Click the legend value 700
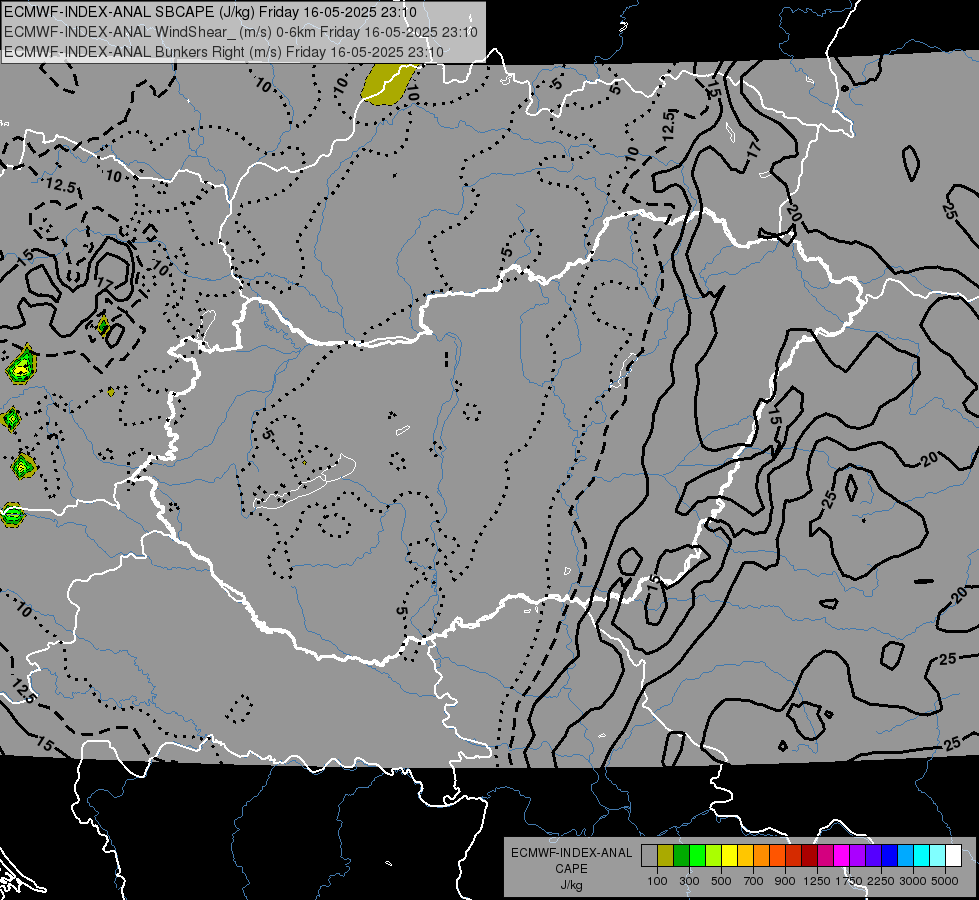 754,881
